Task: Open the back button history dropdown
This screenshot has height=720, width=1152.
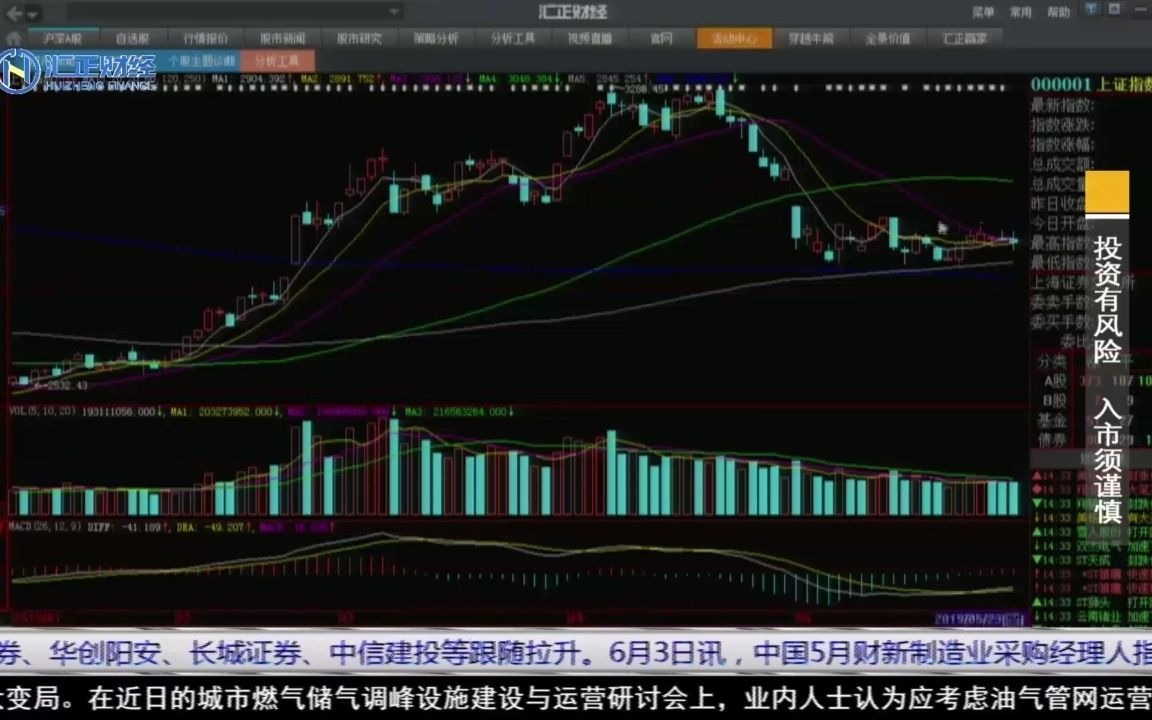Action: click(34, 16)
